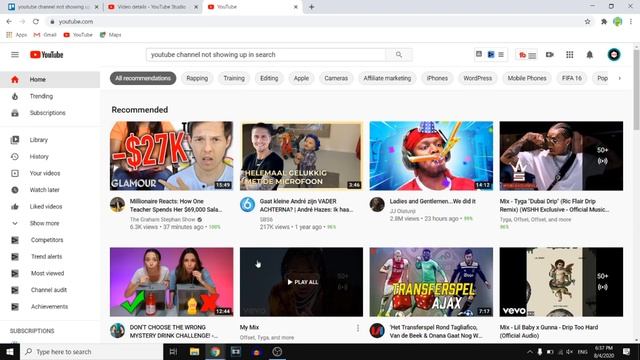This screenshot has height=360, width=640.
Task: Open the mystery drink challenge thumbnail
Action: point(171,282)
